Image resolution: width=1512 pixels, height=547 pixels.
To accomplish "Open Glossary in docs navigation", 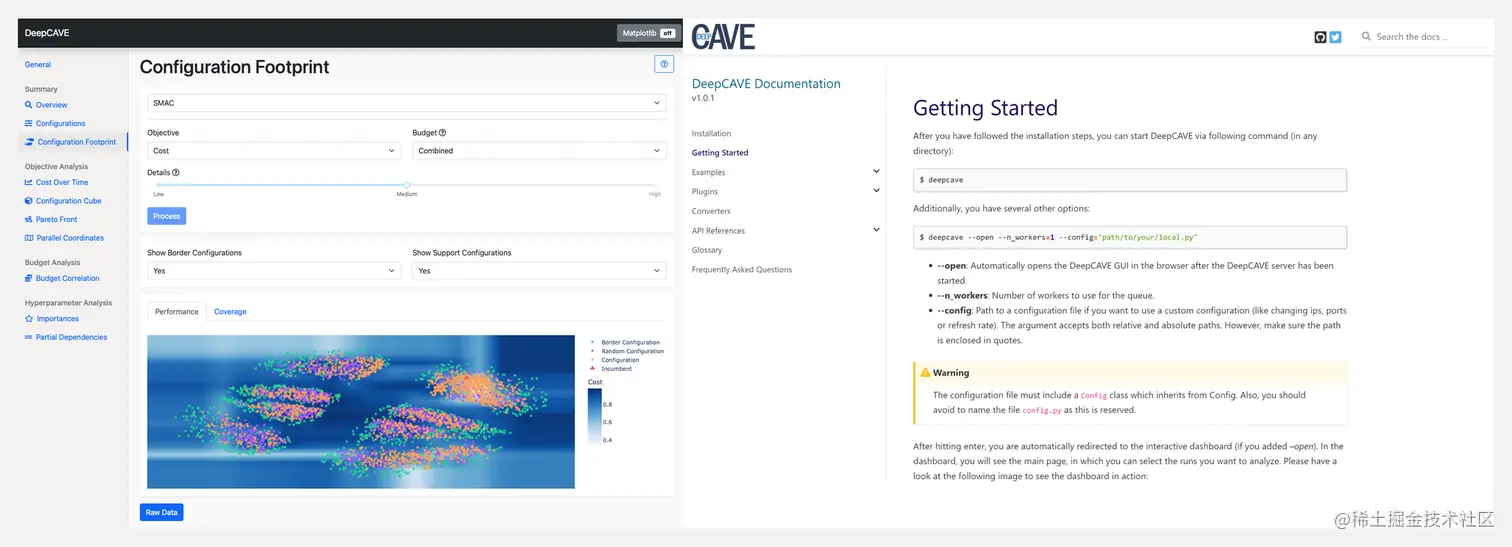I will click(707, 250).
